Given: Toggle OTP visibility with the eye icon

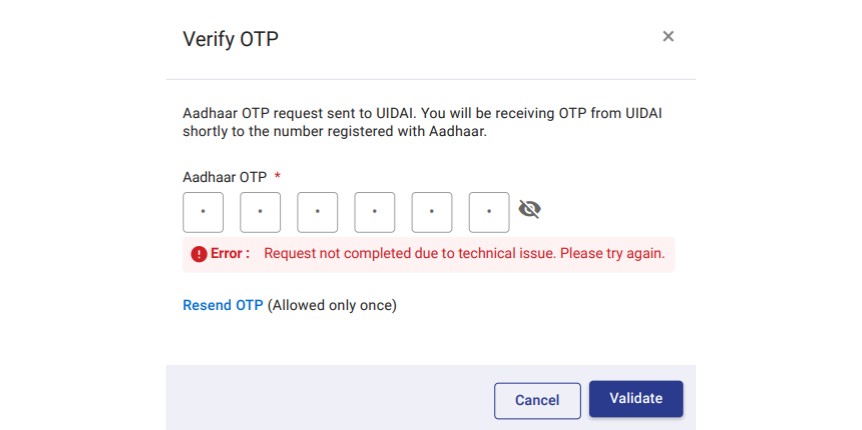Looking at the screenshot, I should pyautogui.click(x=530, y=209).
